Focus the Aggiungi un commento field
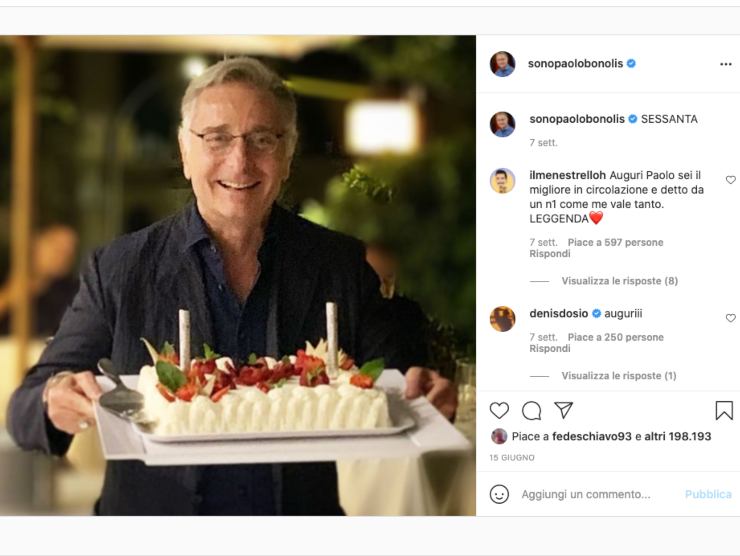 [x=590, y=494]
